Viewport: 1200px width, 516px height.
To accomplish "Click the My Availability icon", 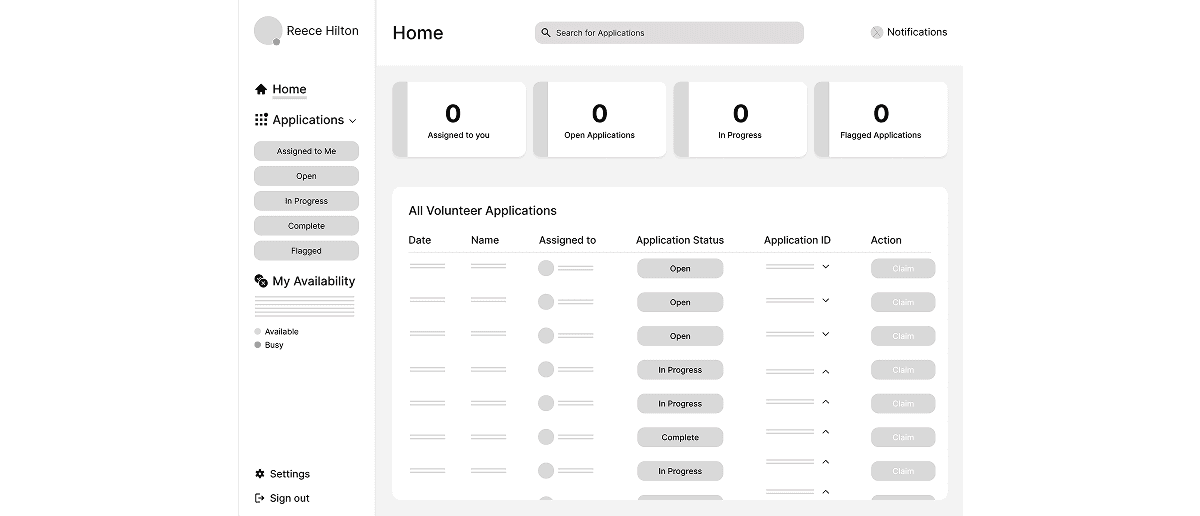I will (x=261, y=281).
